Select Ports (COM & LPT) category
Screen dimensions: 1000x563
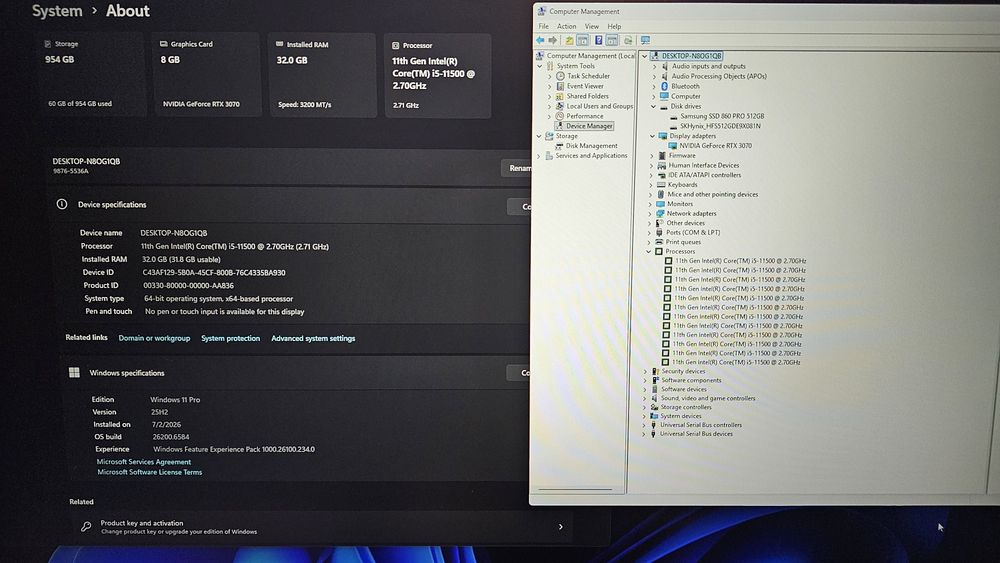tap(693, 233)
